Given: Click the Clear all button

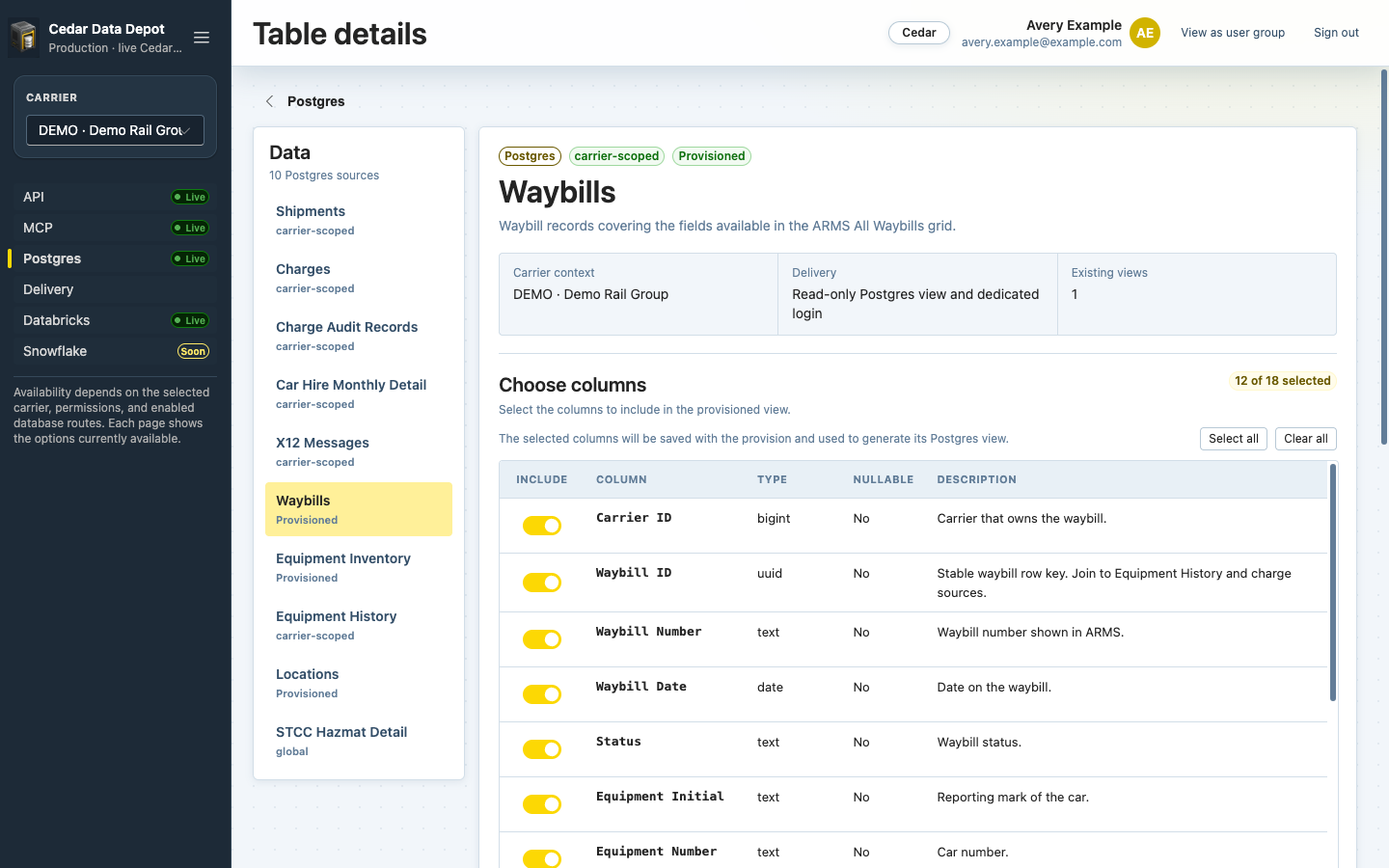Looking at the screenshot, I should tap(1306, 439).
